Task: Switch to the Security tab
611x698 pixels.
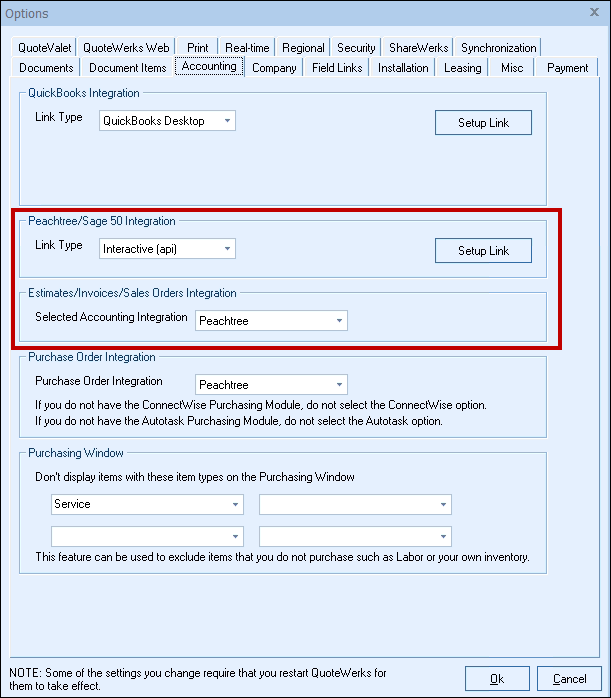Action: click(356, 47)
